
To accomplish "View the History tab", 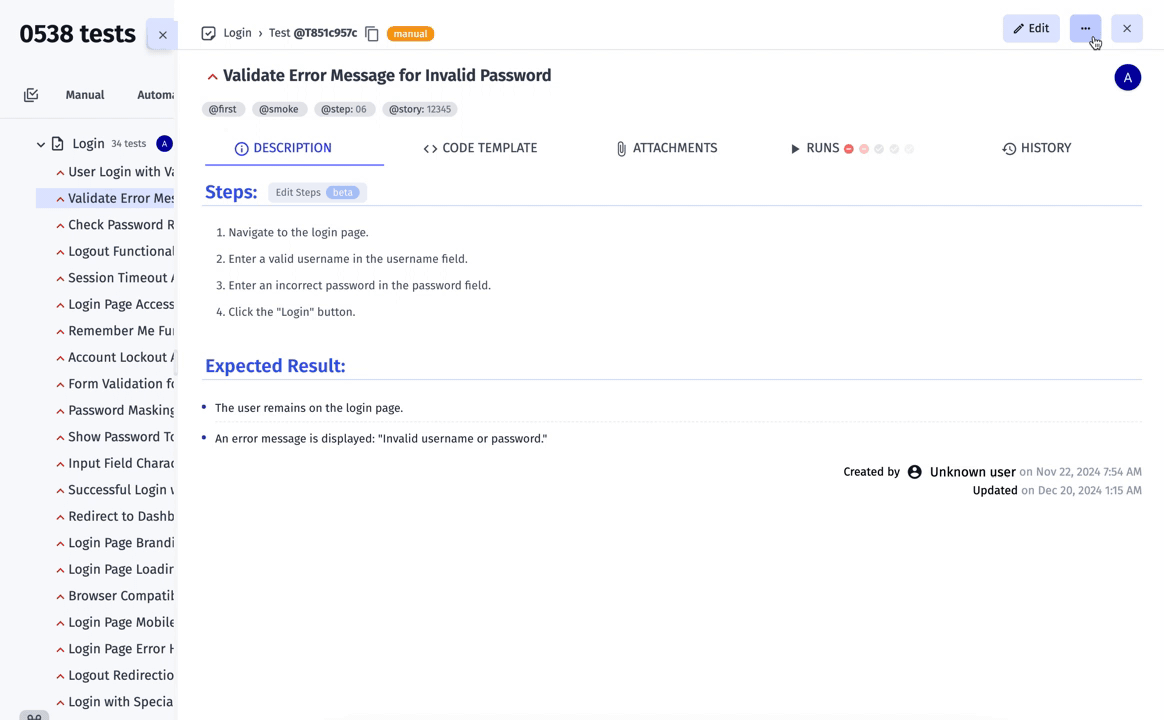I will pos(1036,148).
